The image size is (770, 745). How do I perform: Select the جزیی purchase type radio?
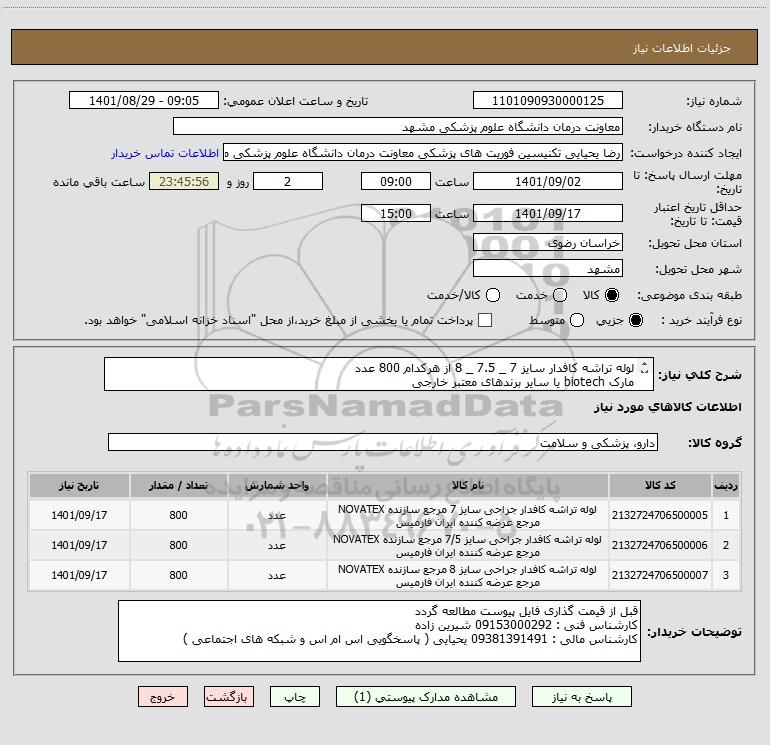coord(635,320)
